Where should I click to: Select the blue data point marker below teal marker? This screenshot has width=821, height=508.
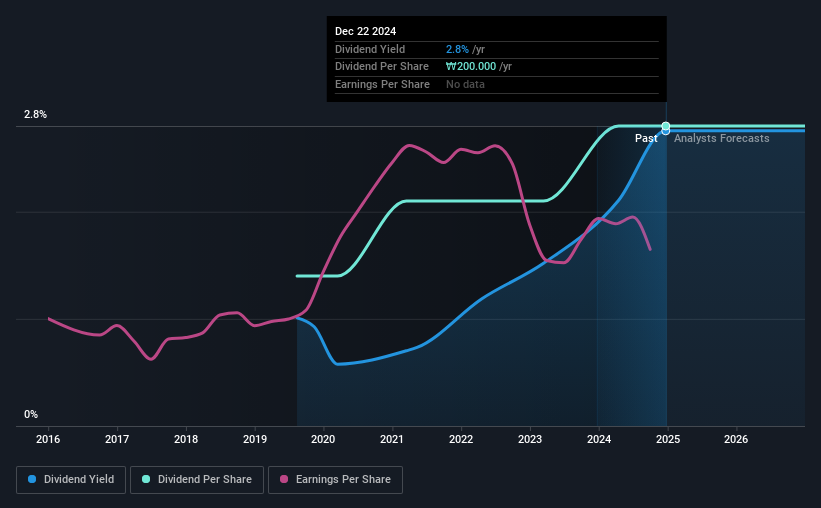tap(665, 131)
